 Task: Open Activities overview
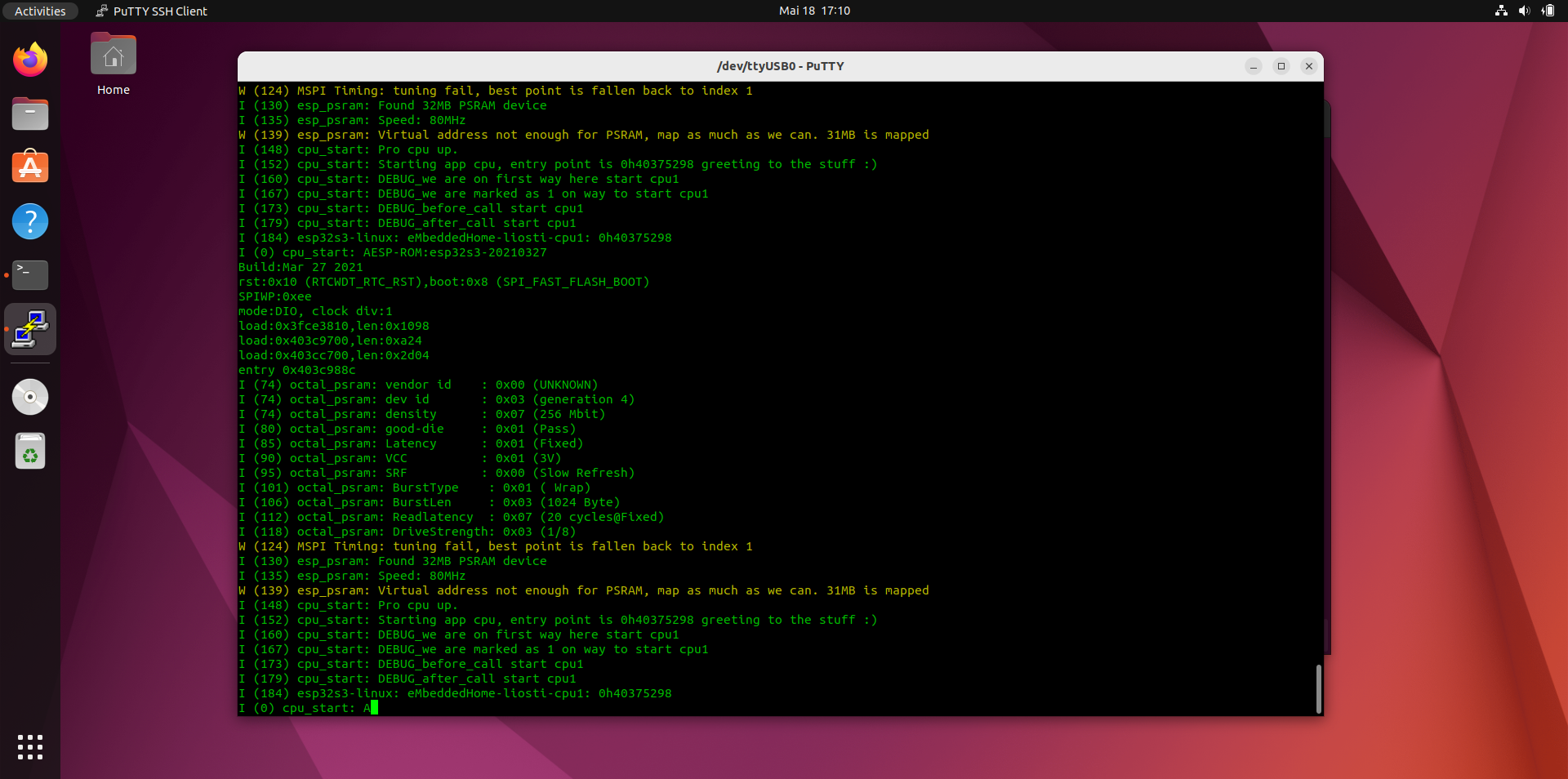[40, 11]
